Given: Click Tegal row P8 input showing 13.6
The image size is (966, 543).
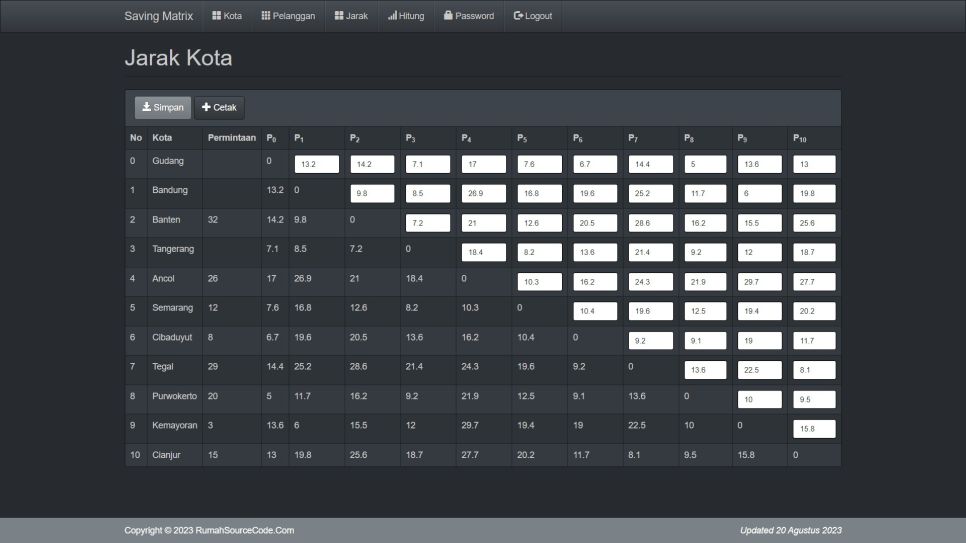Looking at the screenshot, I should (706, 370).
